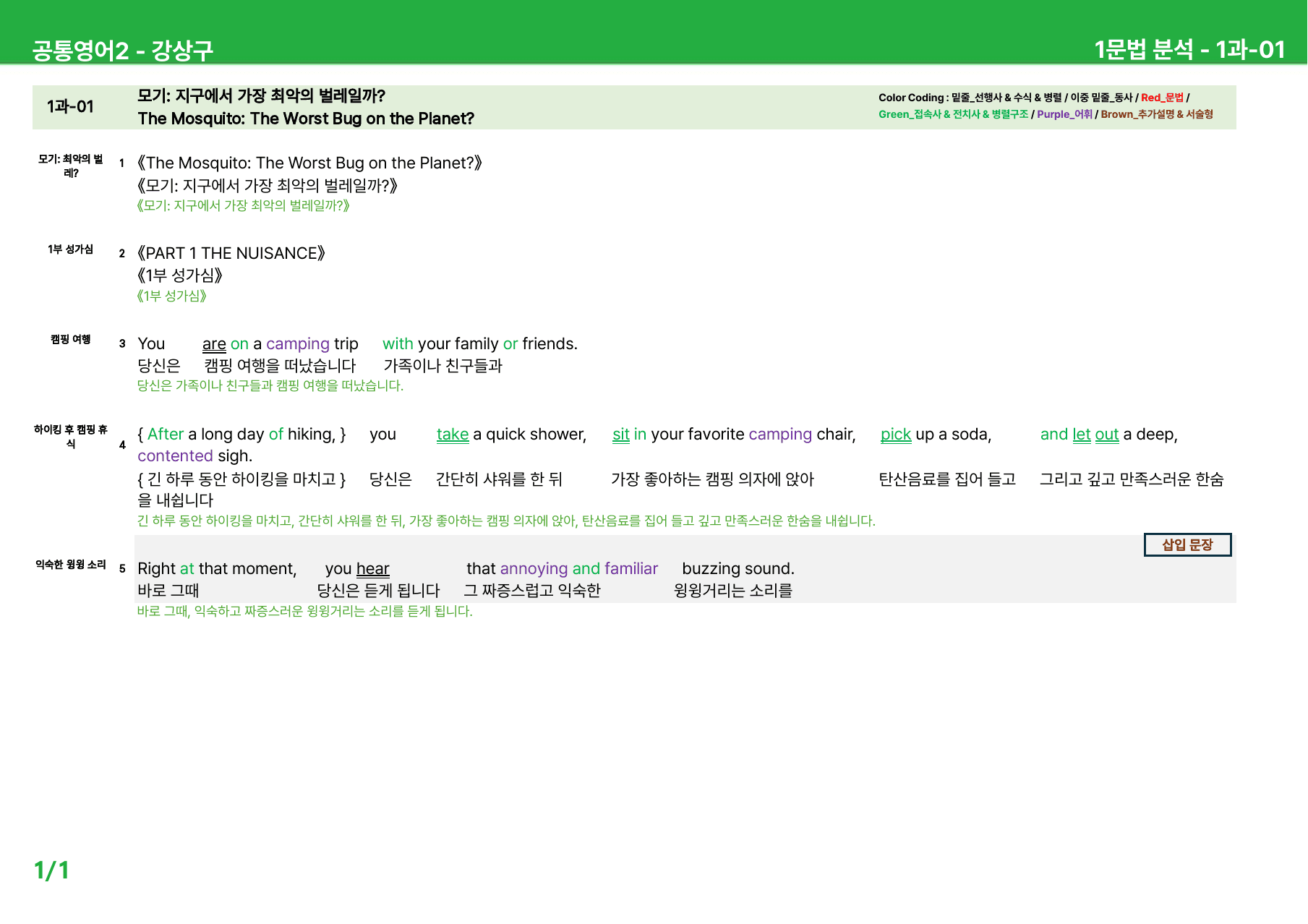Click the 《PART 1 THE NUISANCE》 heading
The height and width of the screenshot is (924, 1308).
(x=231, y=254)
